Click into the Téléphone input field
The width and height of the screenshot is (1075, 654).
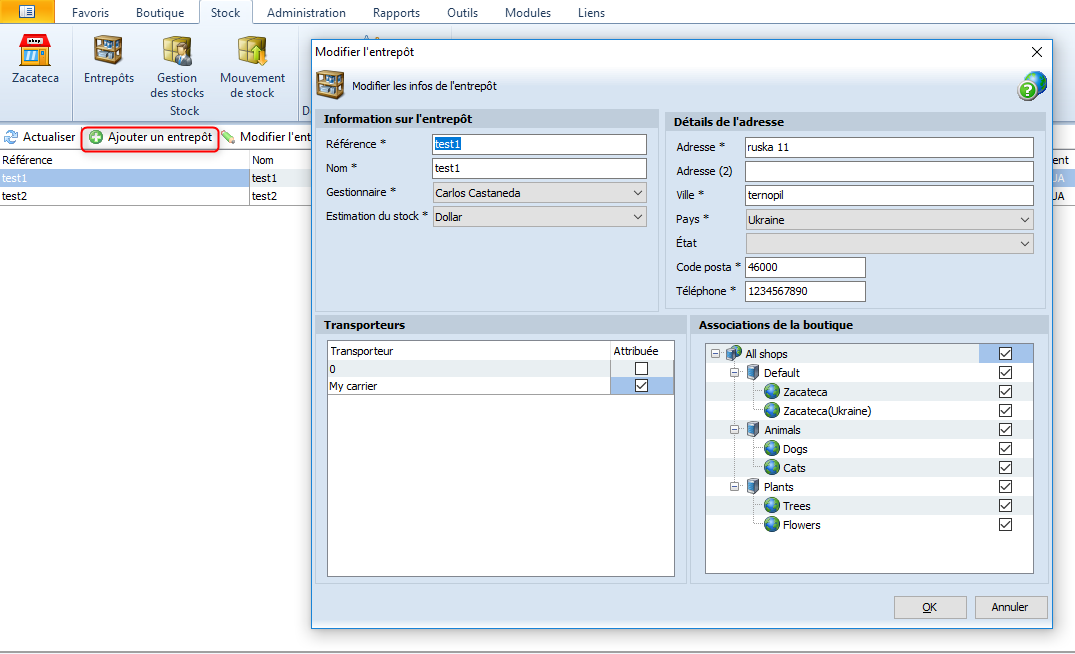(805, 291)
